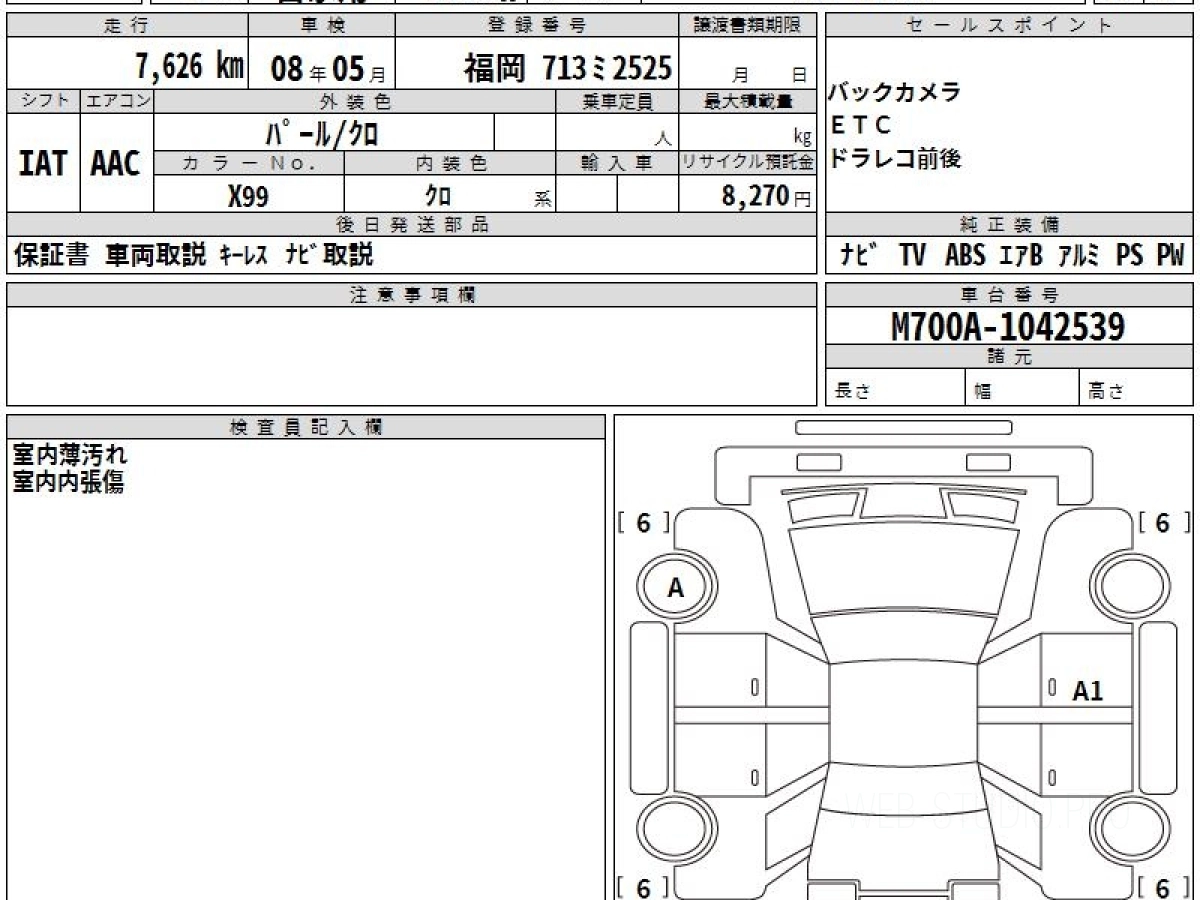Click the windshield in the car diagram
This screenshot has width=1200, height=900.
tap(902, 570)
